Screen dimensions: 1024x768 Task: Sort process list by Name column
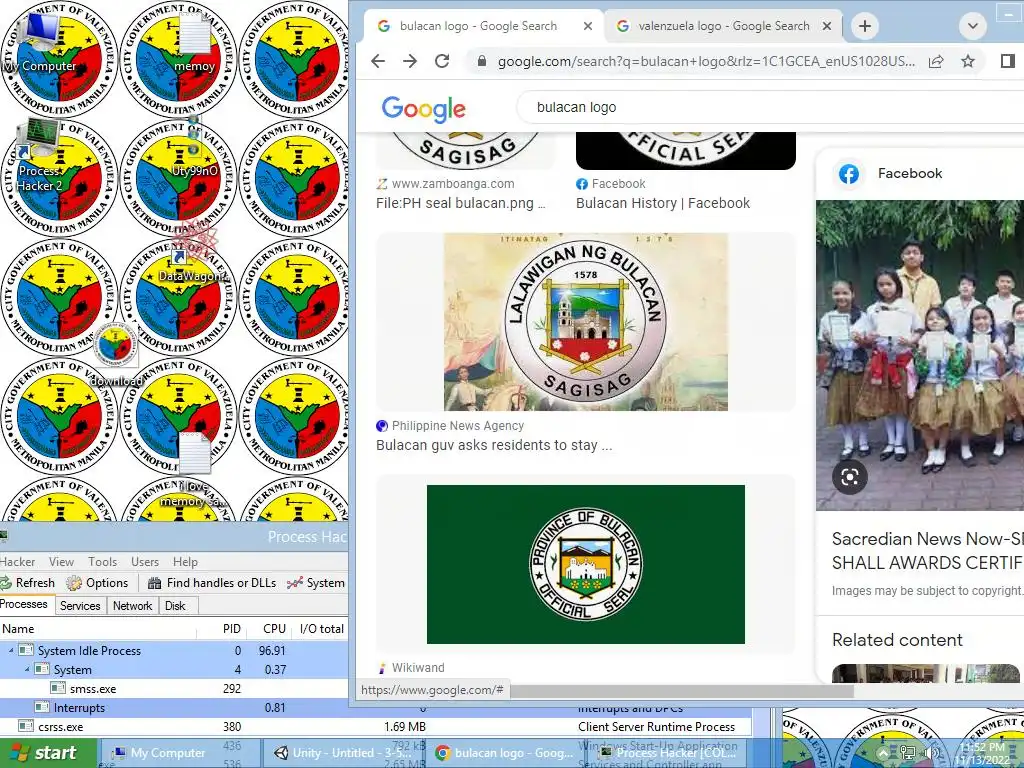[98, 629]
